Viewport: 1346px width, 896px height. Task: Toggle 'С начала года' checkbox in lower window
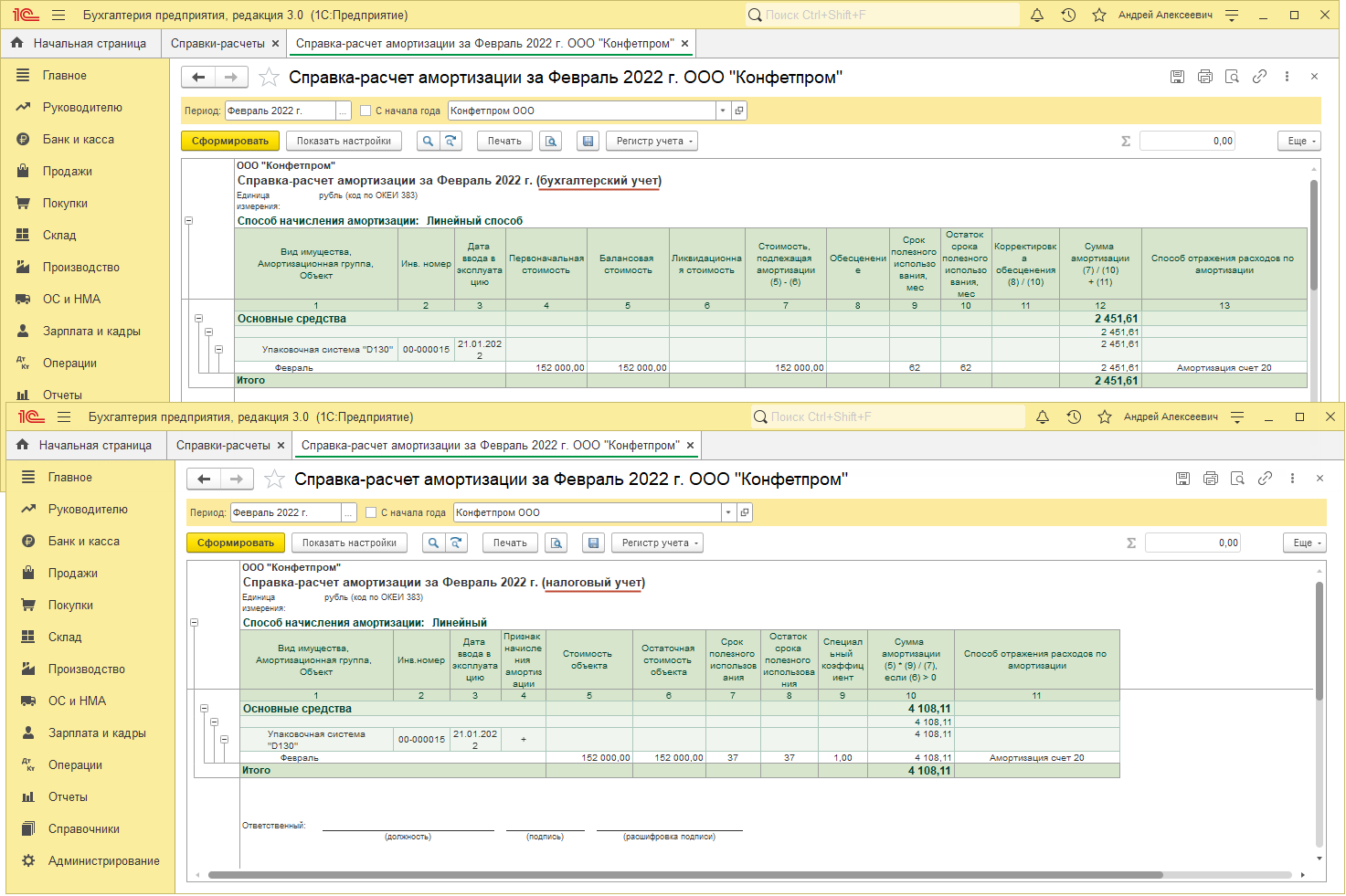click(371, 512)
